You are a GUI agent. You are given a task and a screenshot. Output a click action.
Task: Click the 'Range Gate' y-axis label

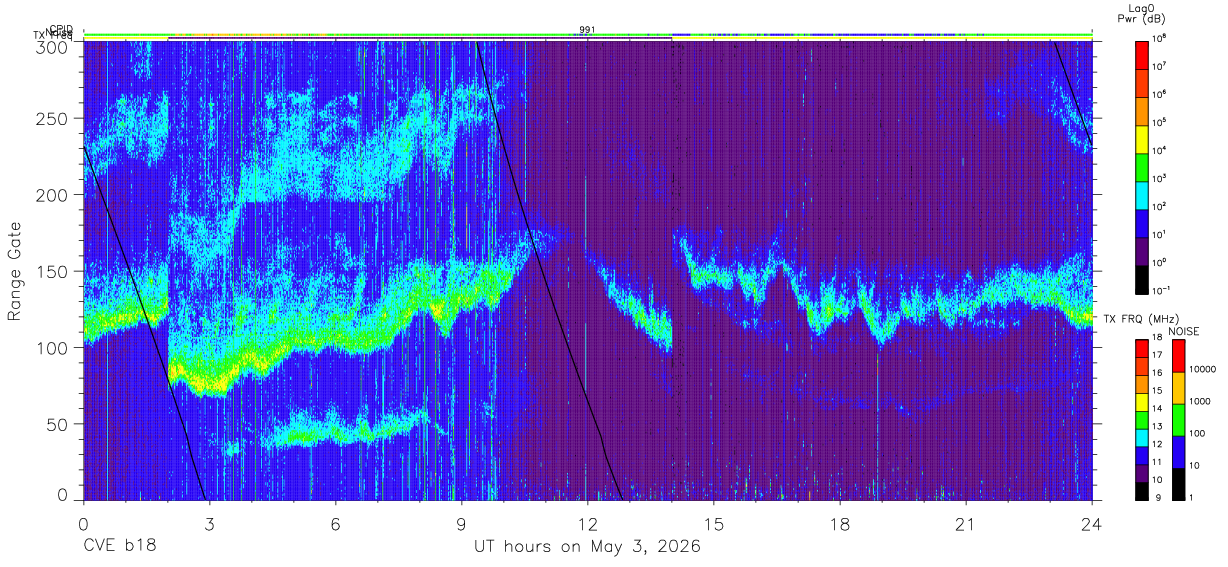tap(15, 271)
